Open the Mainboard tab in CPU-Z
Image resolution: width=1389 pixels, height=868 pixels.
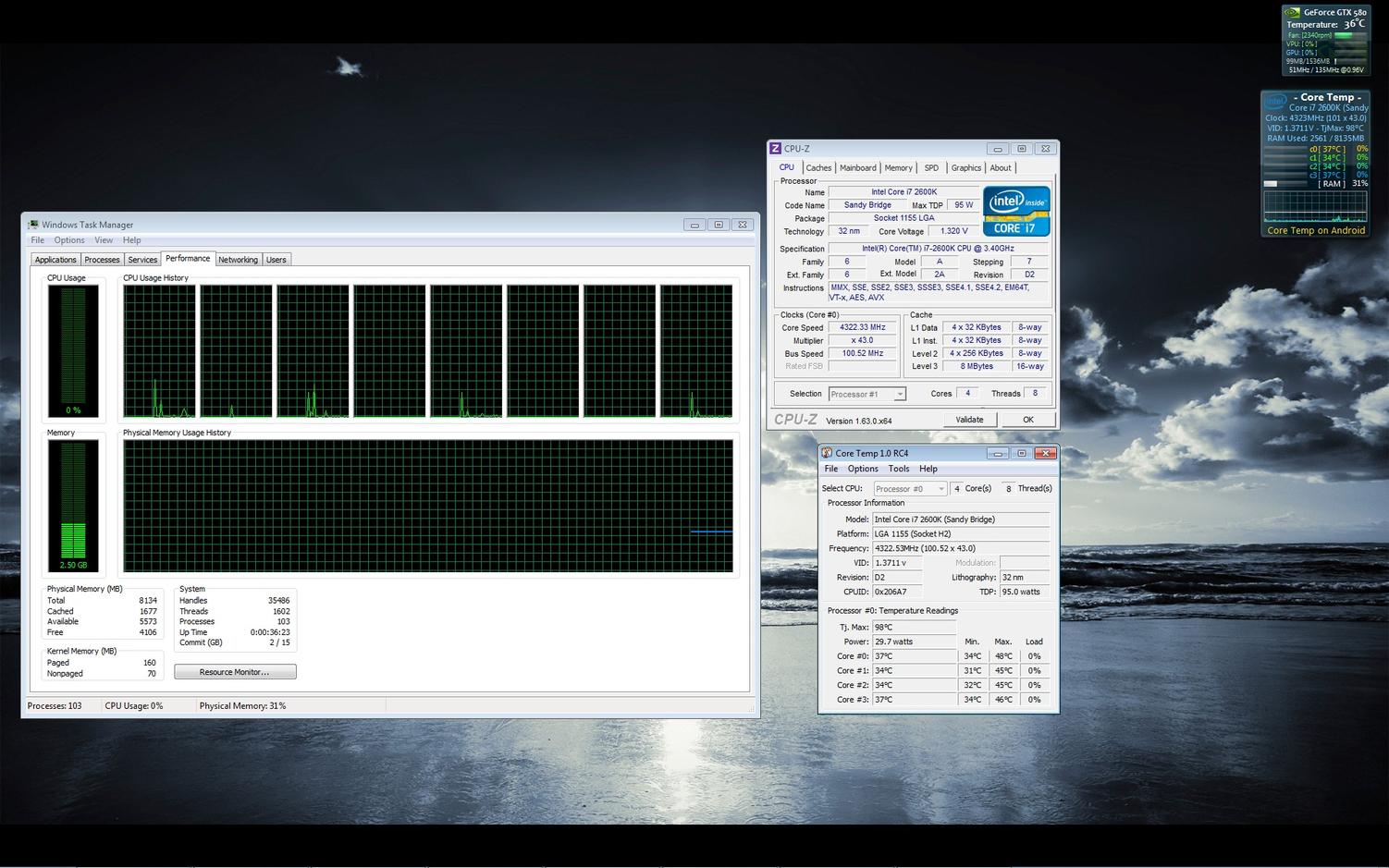[858, 168]
